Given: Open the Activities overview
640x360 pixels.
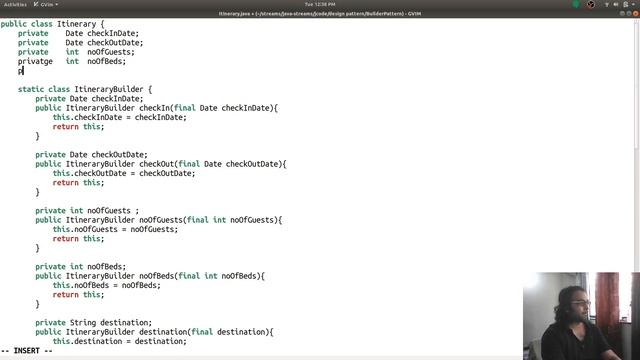Looking at the screenshot, I should (x=15, y=4).
